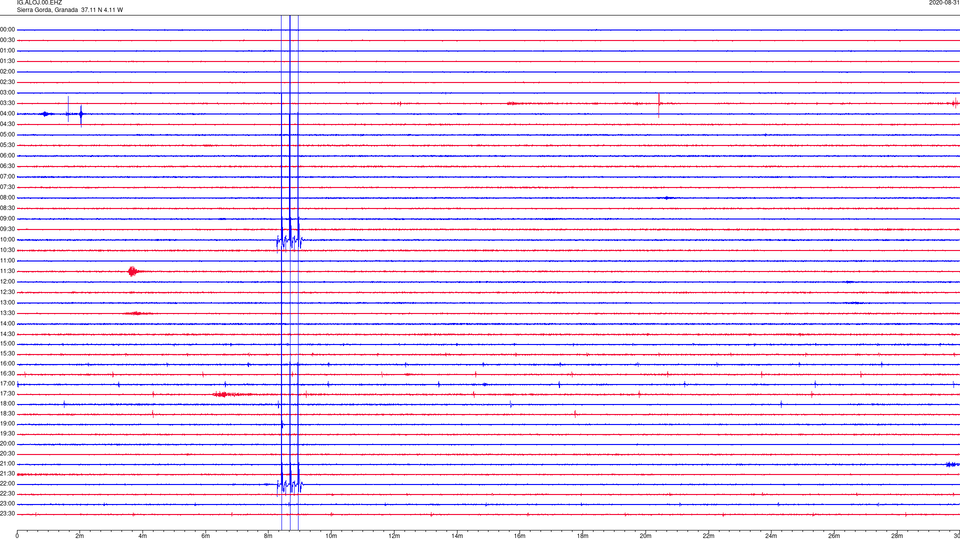Select the 06:00 trace time label
Image resolution: width=960 pixels, height=540 pixels.
(x=7, y=155)
